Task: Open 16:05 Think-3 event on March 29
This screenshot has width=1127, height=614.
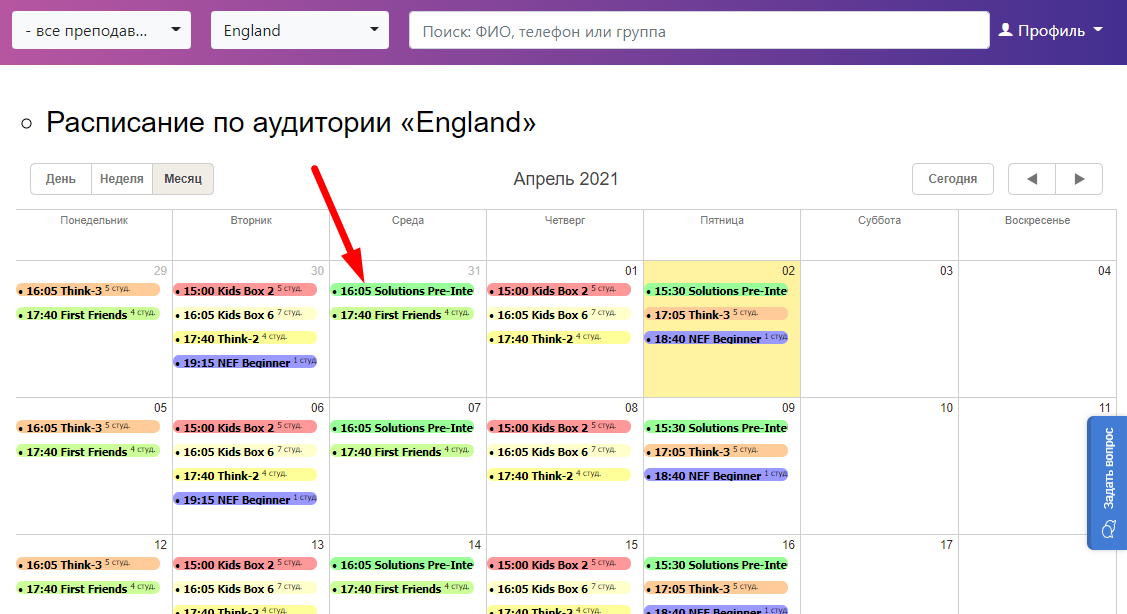Action: (x=88, y=290)
